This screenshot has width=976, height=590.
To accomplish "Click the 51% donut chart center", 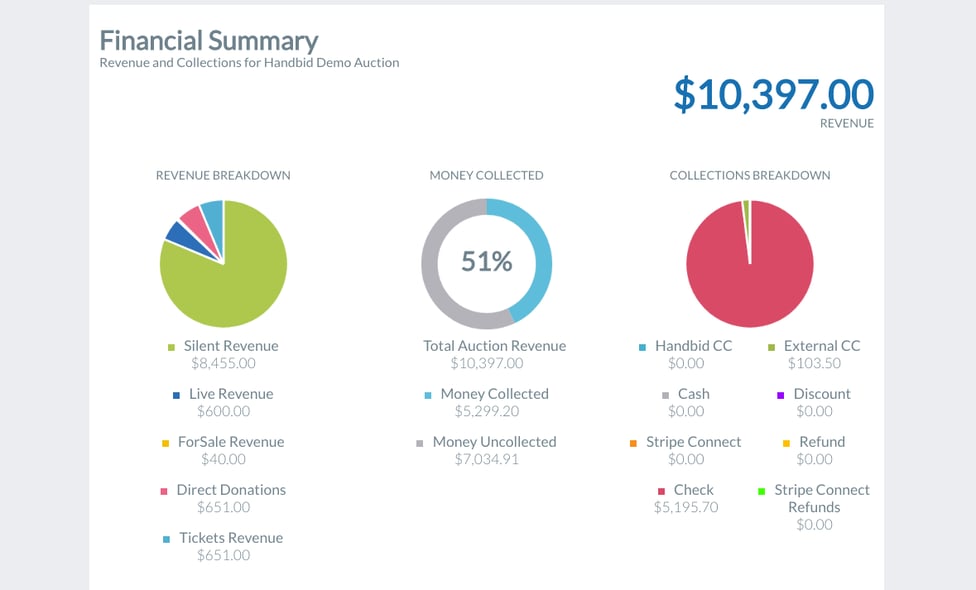I will point(486,261).
